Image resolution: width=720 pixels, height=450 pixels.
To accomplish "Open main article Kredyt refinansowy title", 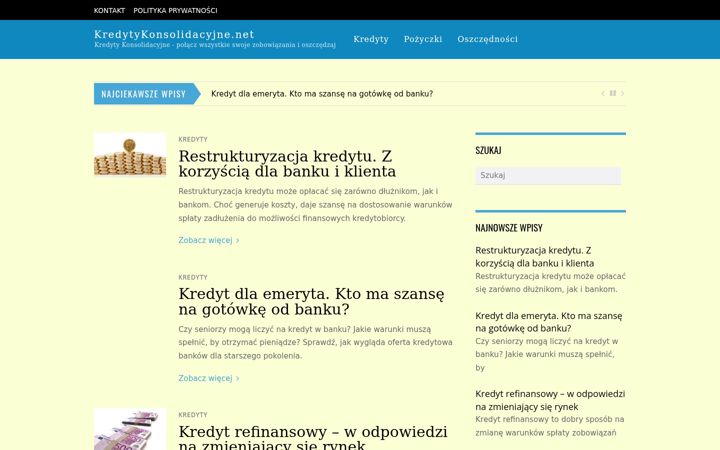I will (313, 437).
